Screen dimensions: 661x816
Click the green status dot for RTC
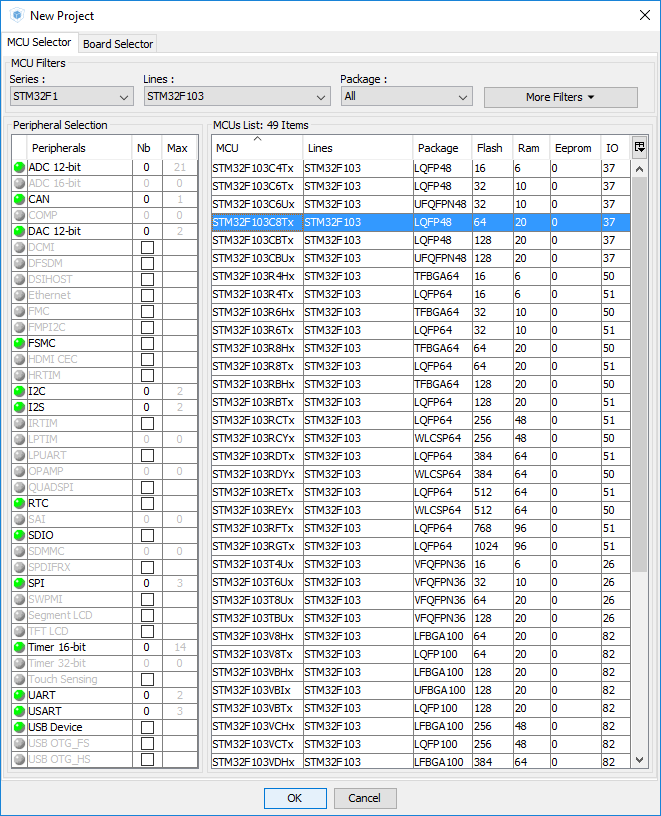point(19,503)
